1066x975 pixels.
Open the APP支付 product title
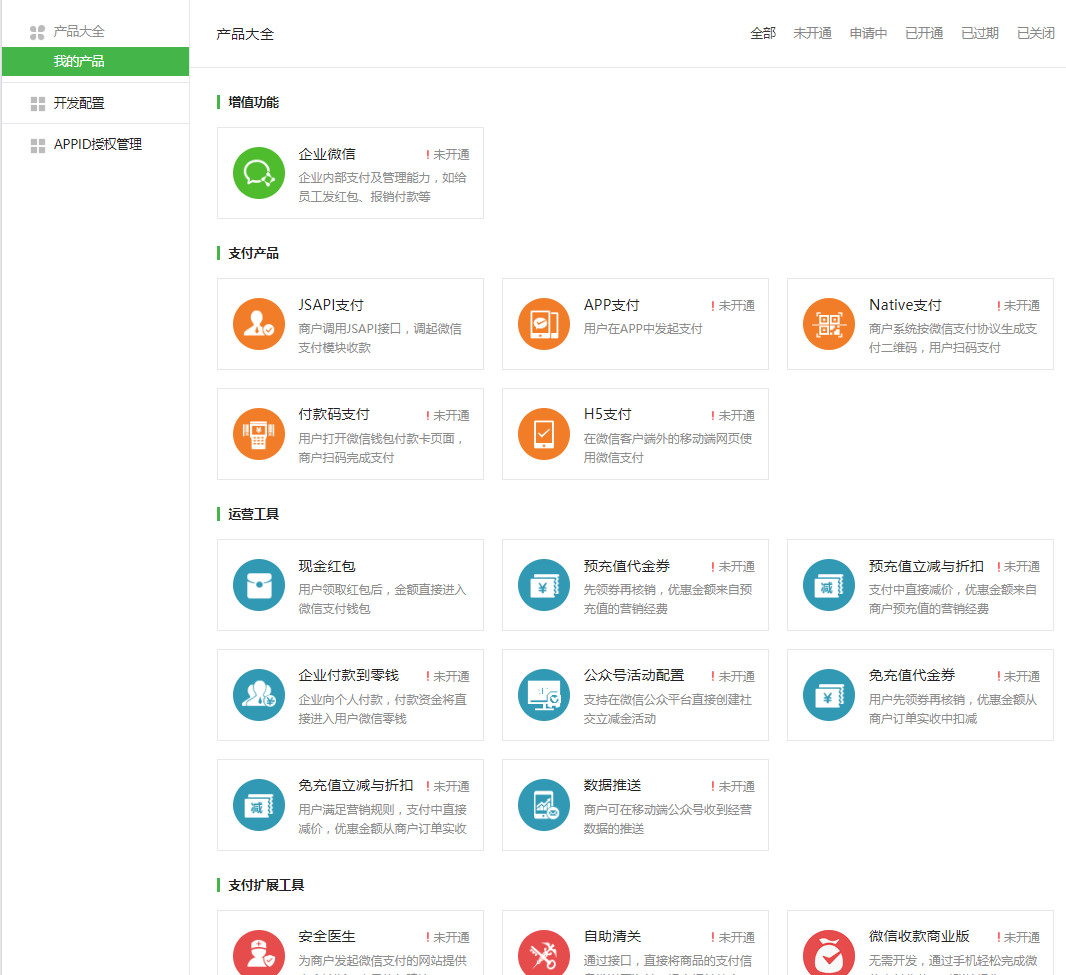[x=612, y=305]
